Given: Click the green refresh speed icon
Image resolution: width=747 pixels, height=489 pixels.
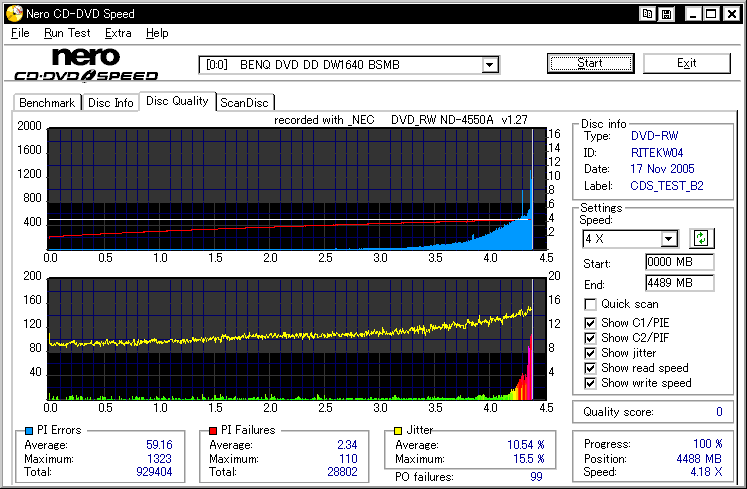Looking at the screenshot, I should coord(702,238).
